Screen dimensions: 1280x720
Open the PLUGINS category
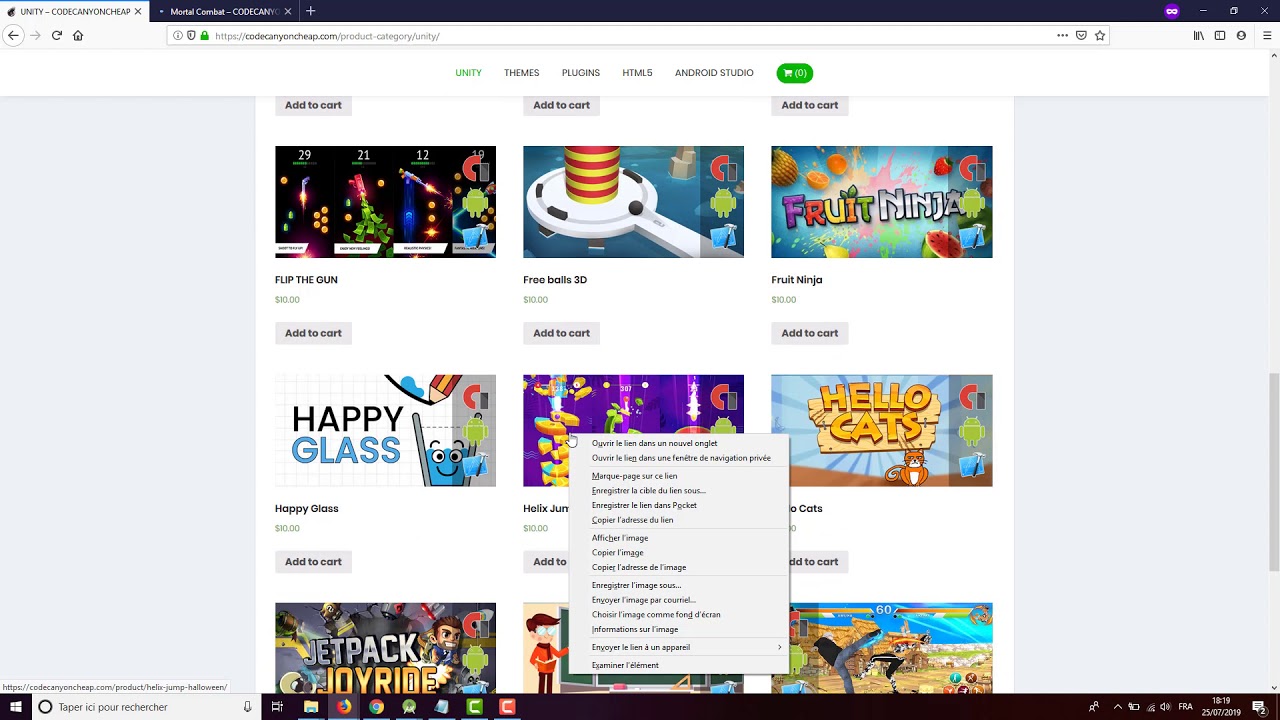(x=580, y=73)
